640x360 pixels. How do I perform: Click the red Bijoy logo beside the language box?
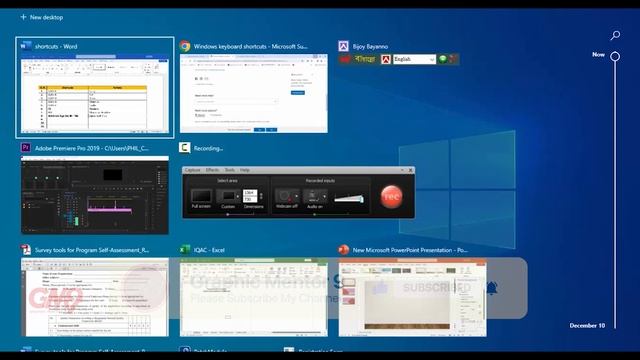[386, 60]
